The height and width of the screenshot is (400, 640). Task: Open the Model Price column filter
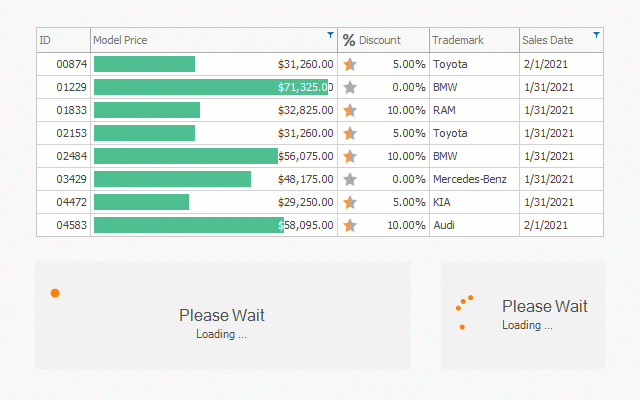[x=330, y=35]
